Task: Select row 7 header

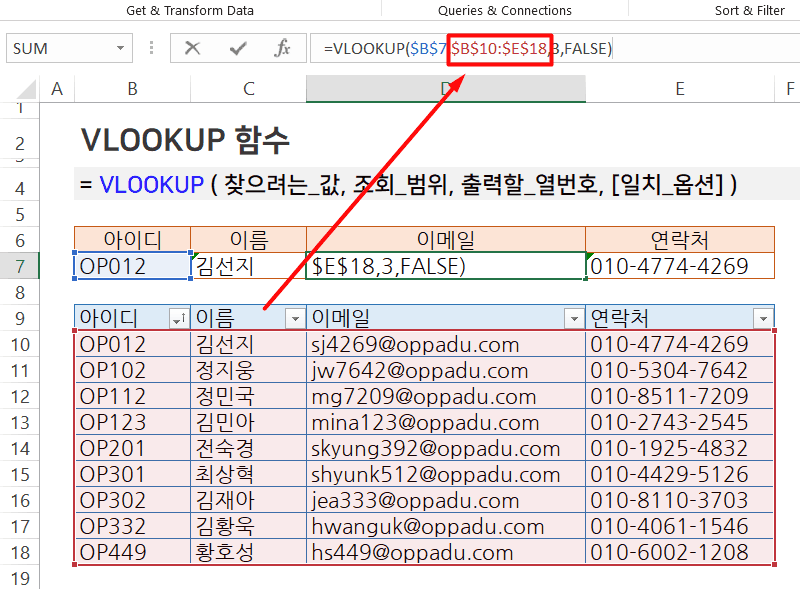Action: pyautogui.click(x=20, y=266)
